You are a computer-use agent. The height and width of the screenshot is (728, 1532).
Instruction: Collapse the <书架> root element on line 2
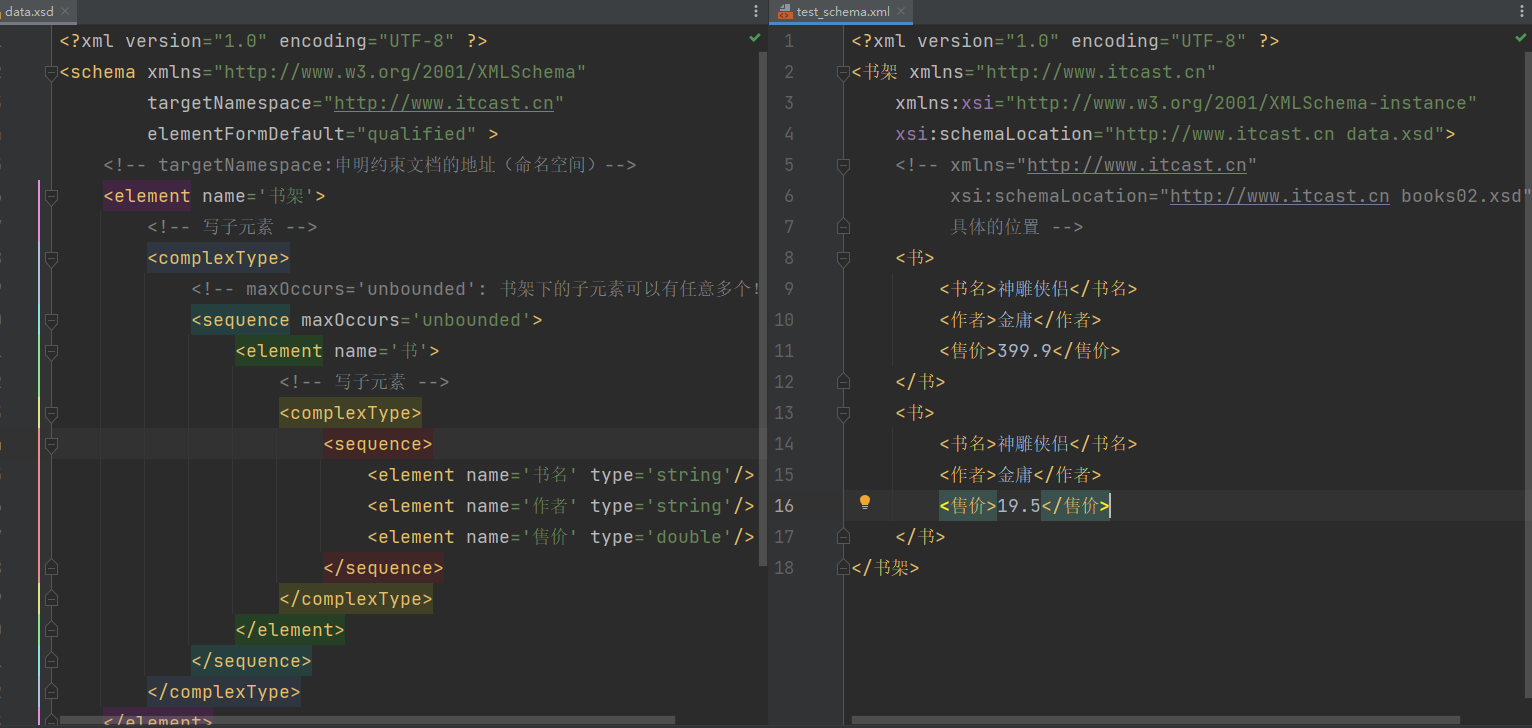pos(843,72)
